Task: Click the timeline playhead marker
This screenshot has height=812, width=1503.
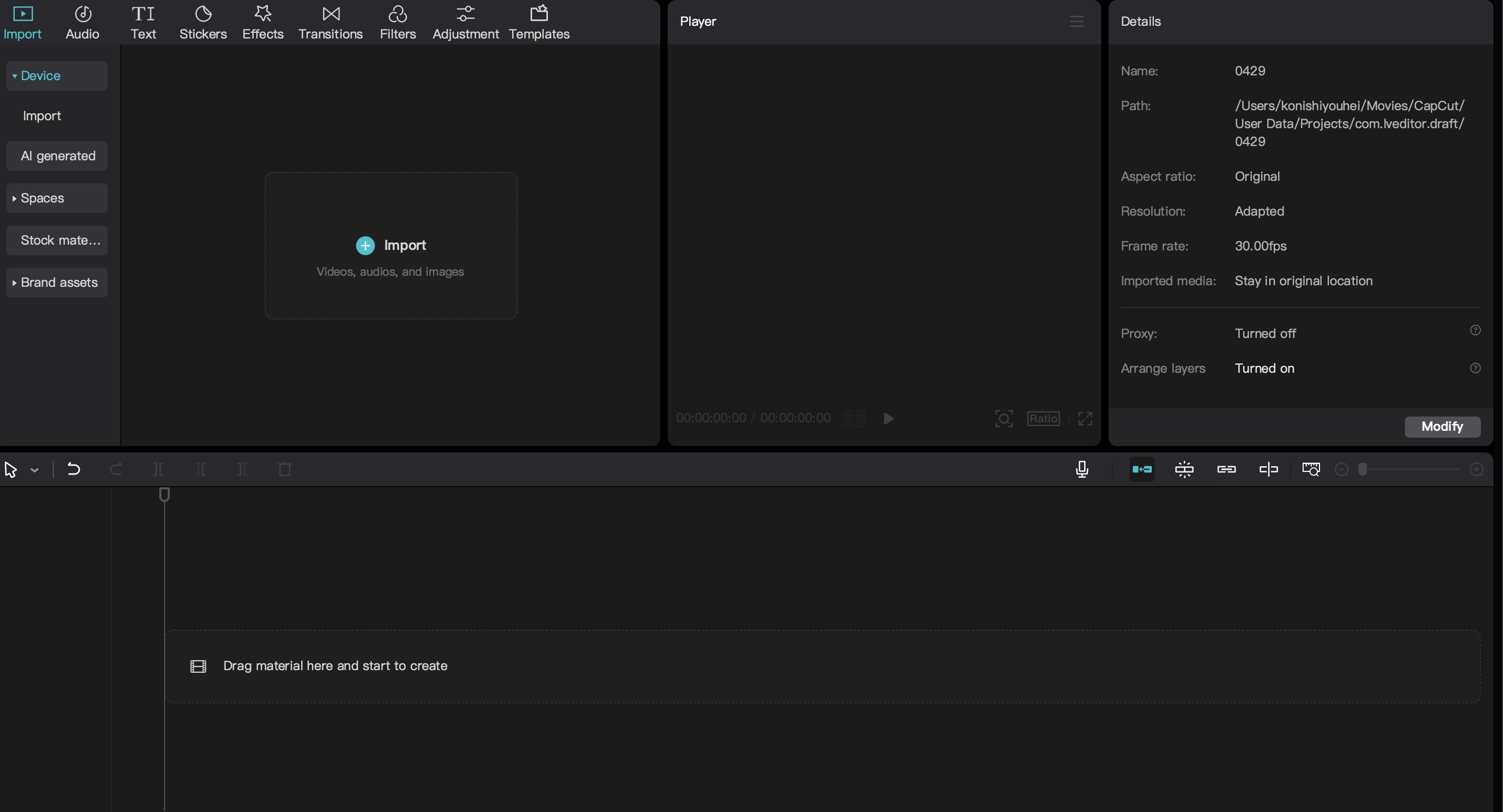Action: pos(165,495)
